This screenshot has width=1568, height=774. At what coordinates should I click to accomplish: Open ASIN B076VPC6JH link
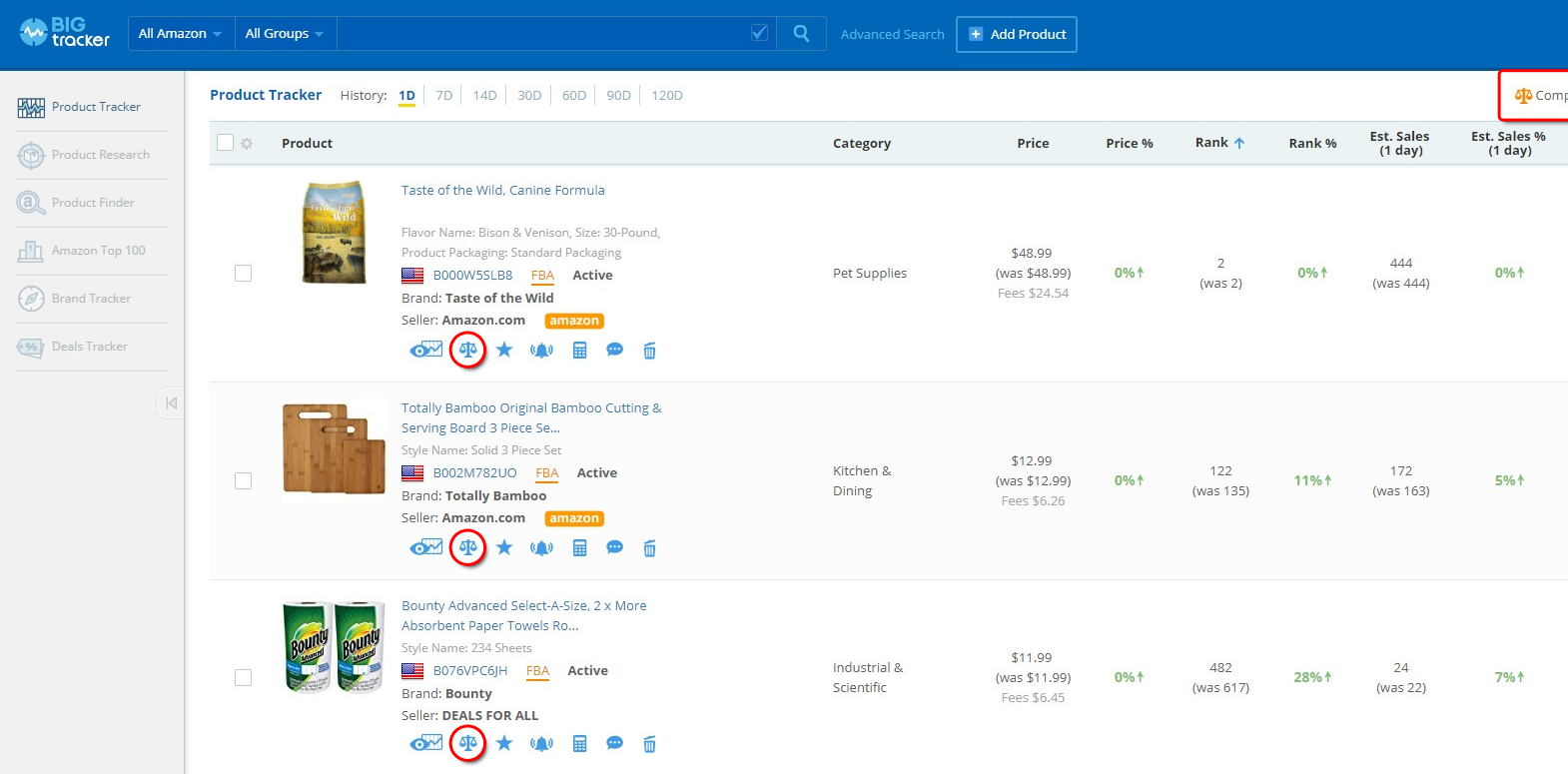(x=470, y=670)
